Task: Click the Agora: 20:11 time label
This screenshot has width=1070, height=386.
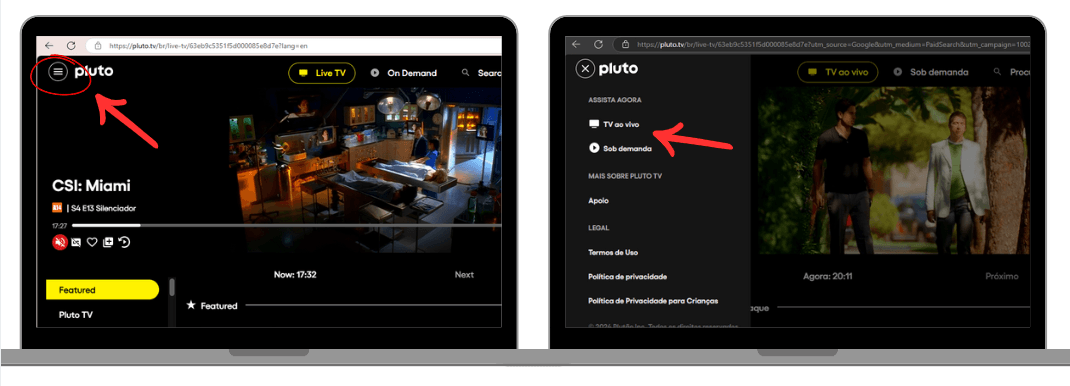Action: pyautogui.click(x=828, y=276)
